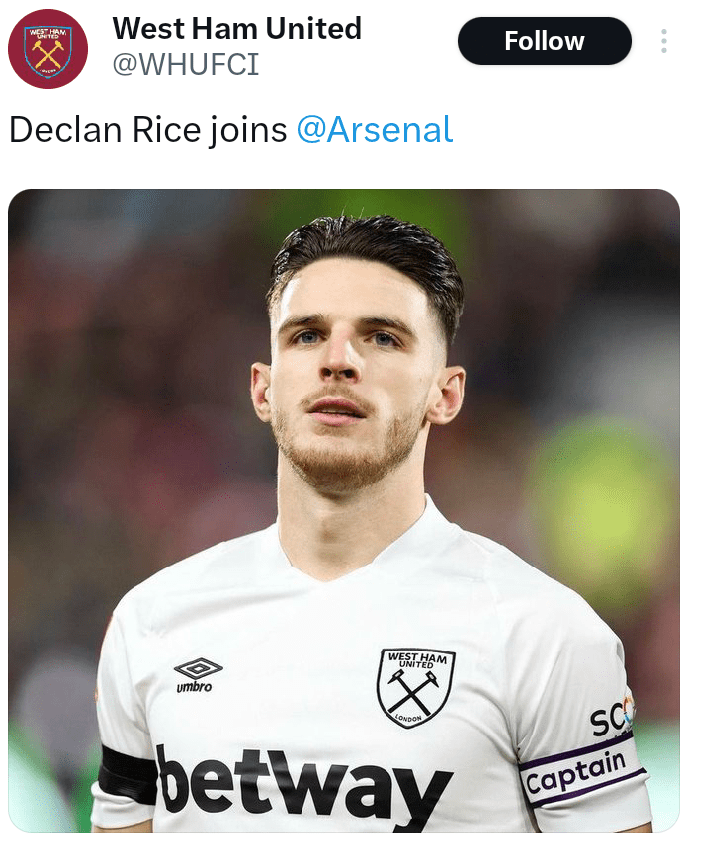Click the West Ham United display name

click(237, 28)
